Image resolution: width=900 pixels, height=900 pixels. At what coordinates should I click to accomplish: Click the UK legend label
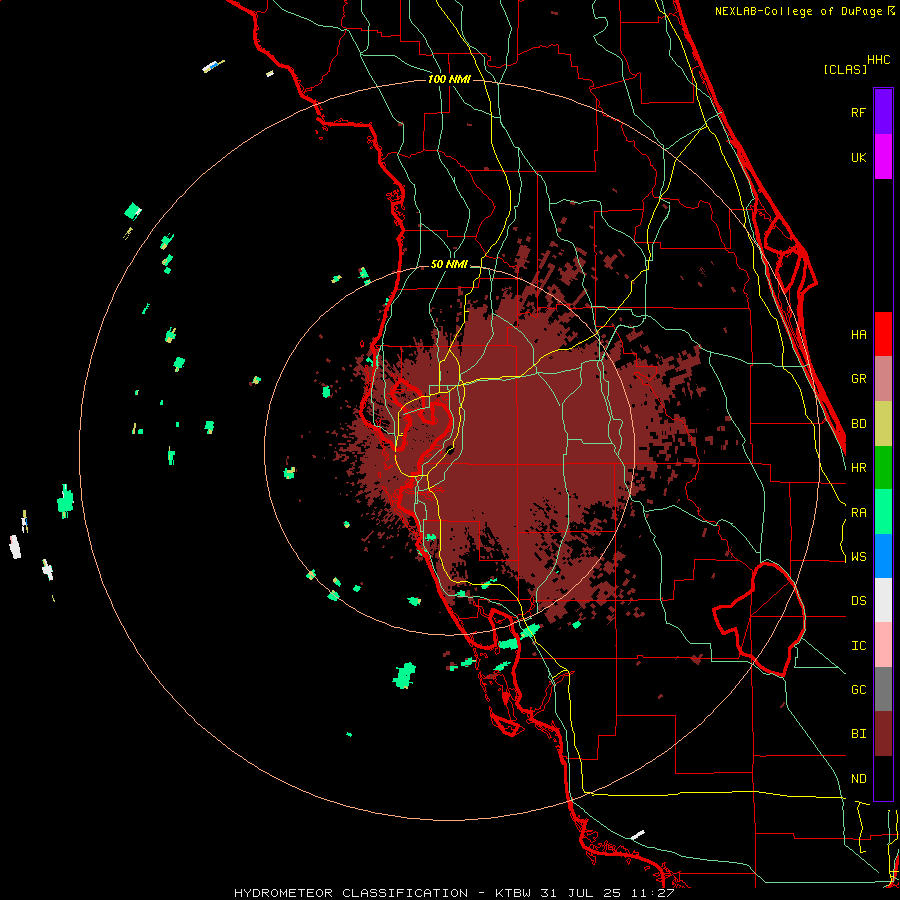click(858, 157)
